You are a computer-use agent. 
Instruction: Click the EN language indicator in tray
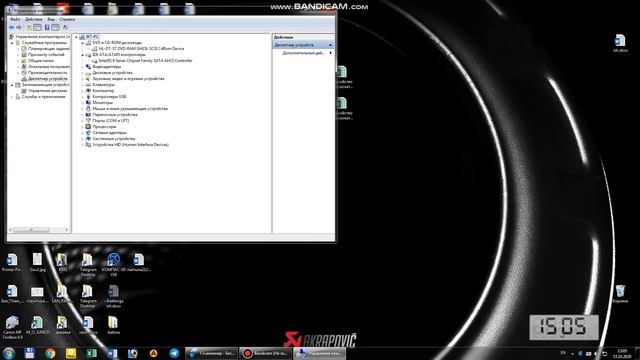point(563,353)
